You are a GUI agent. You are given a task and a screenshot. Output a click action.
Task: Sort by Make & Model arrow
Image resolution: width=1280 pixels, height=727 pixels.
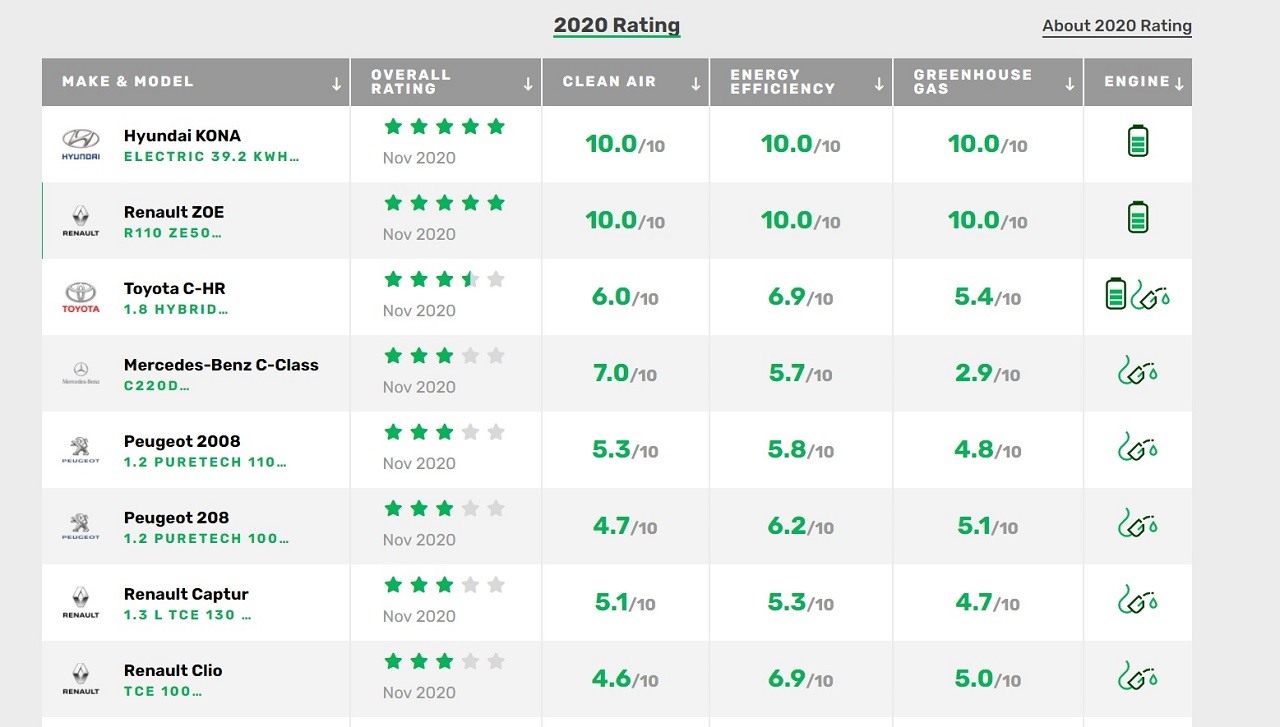coord(336,85)
